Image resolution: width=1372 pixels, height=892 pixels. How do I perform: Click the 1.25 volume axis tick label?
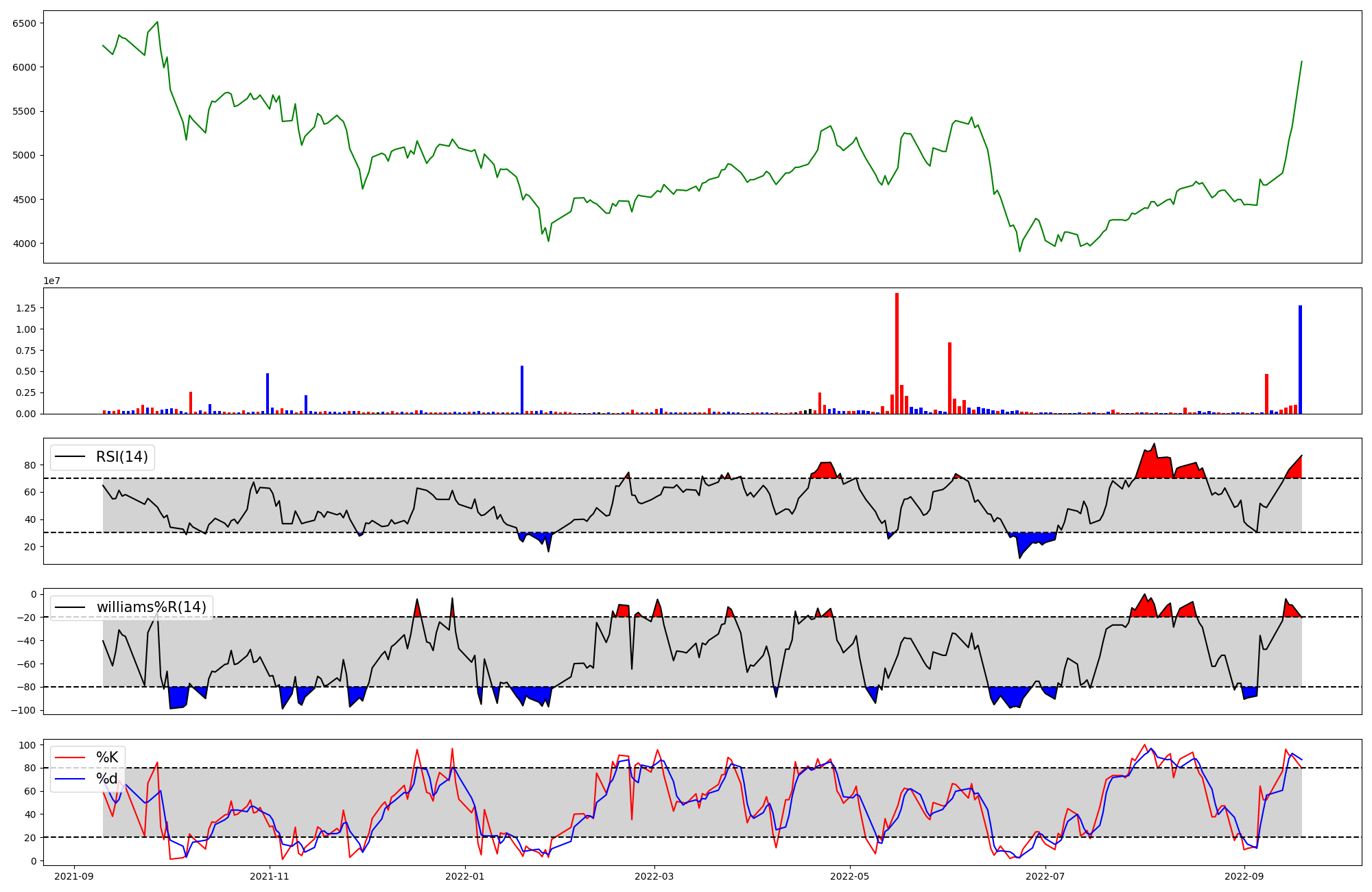tap(25, 308)
